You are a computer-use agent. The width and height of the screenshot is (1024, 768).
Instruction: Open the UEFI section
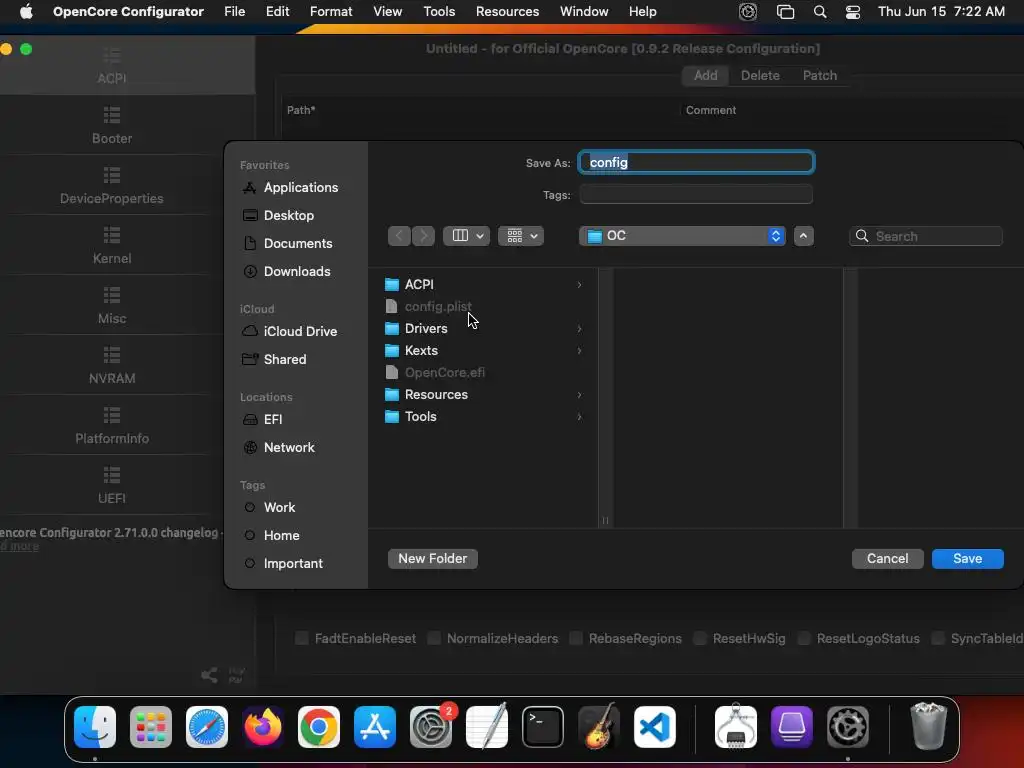[112, 486]
